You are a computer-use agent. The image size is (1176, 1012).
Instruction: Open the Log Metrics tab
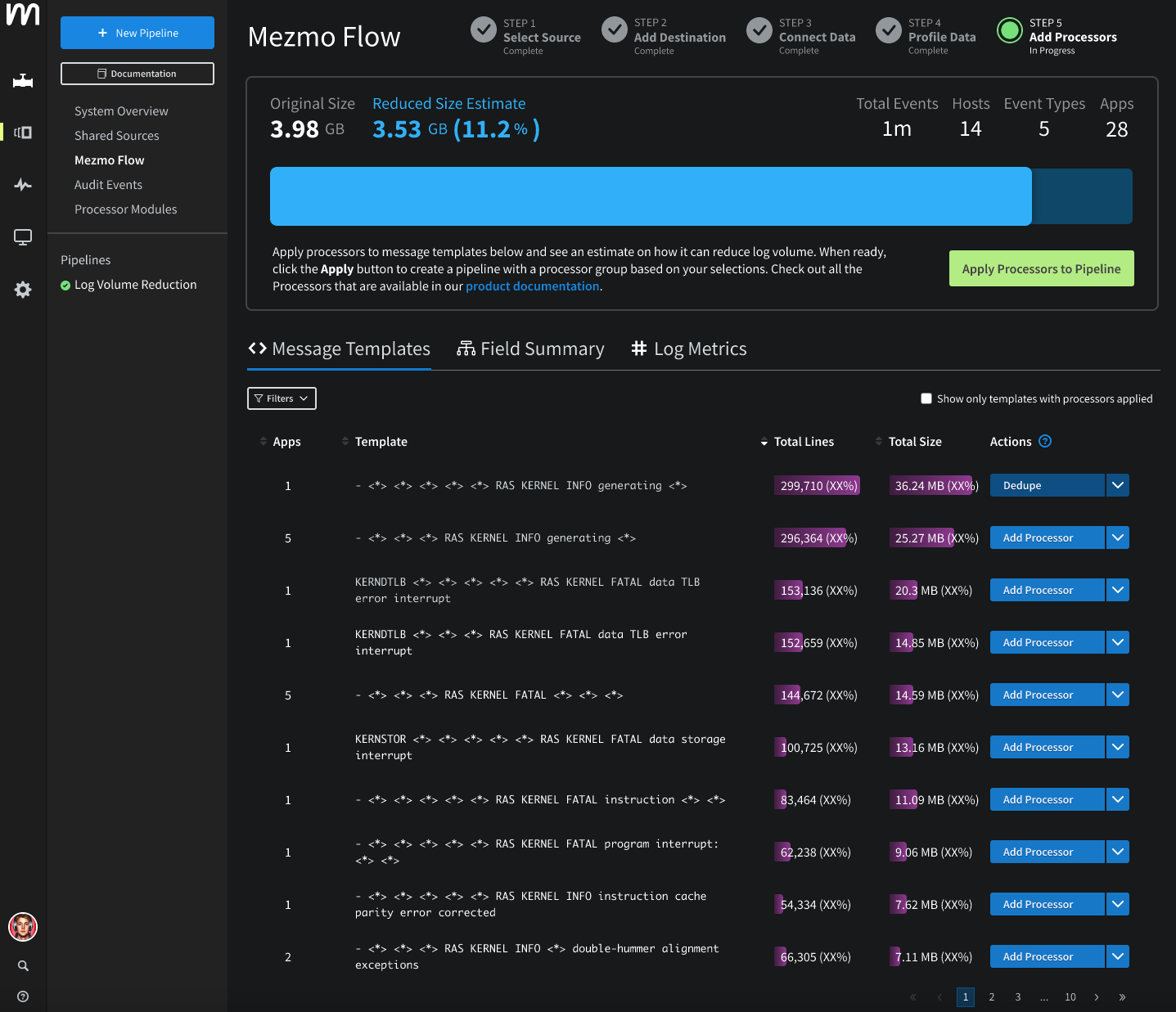pos(689,349)
